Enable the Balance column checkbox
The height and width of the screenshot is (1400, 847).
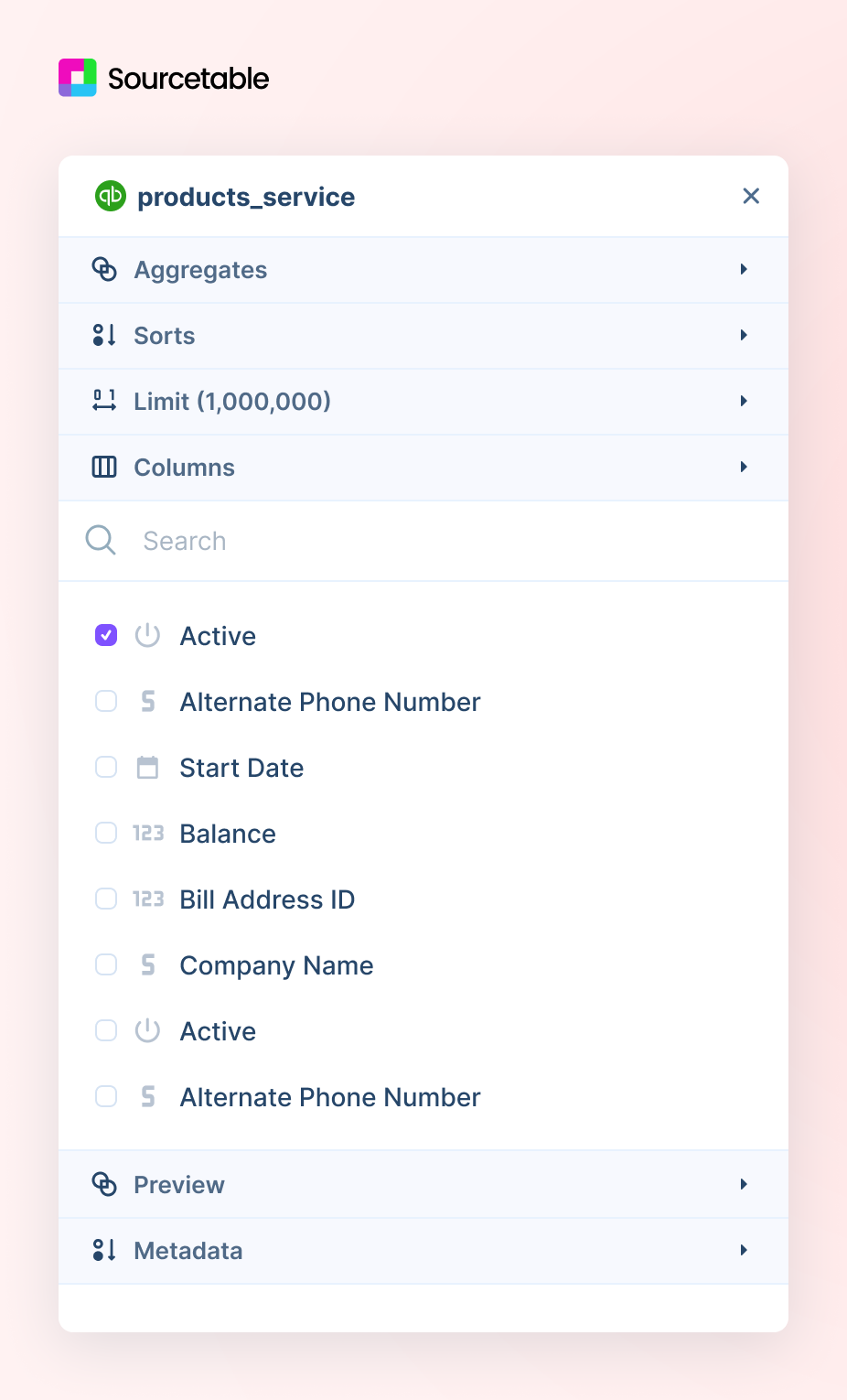tap(106, 833)
